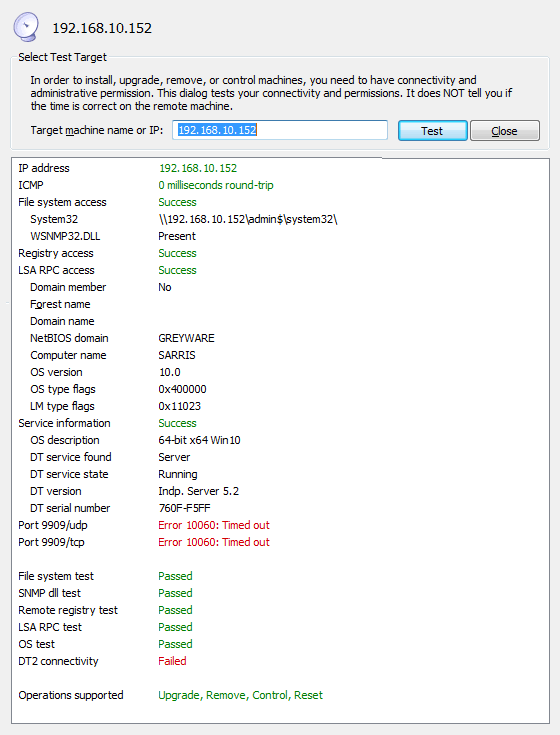Click the DT service state 'Running' value
The height and width of the screenshot is (735, 560).
point(178,474)
